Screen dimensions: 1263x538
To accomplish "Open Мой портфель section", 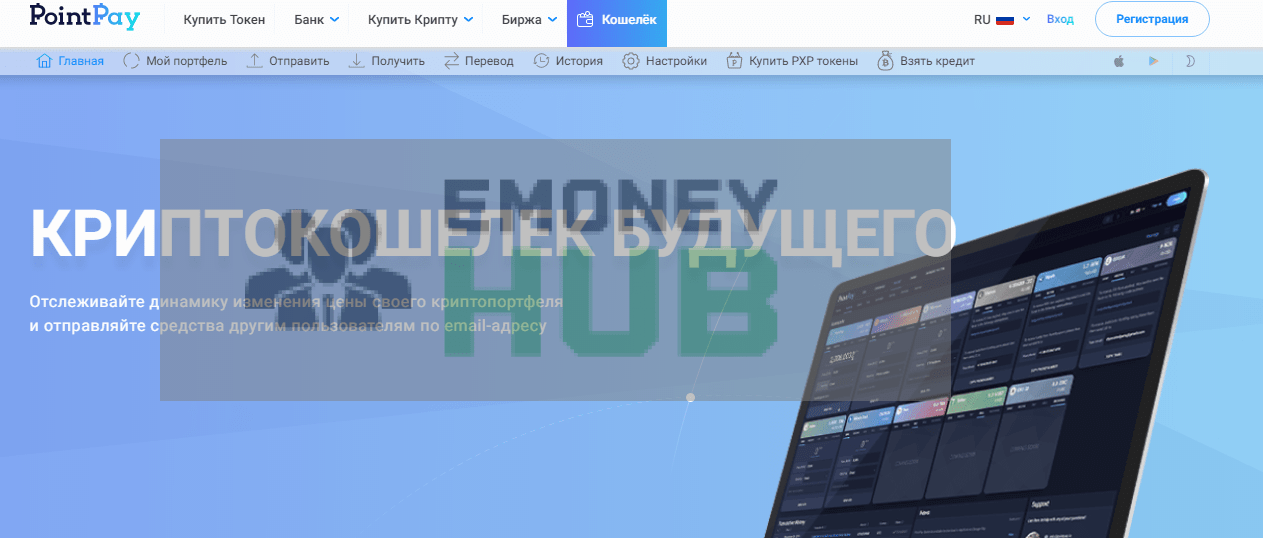I will (175, 61).
